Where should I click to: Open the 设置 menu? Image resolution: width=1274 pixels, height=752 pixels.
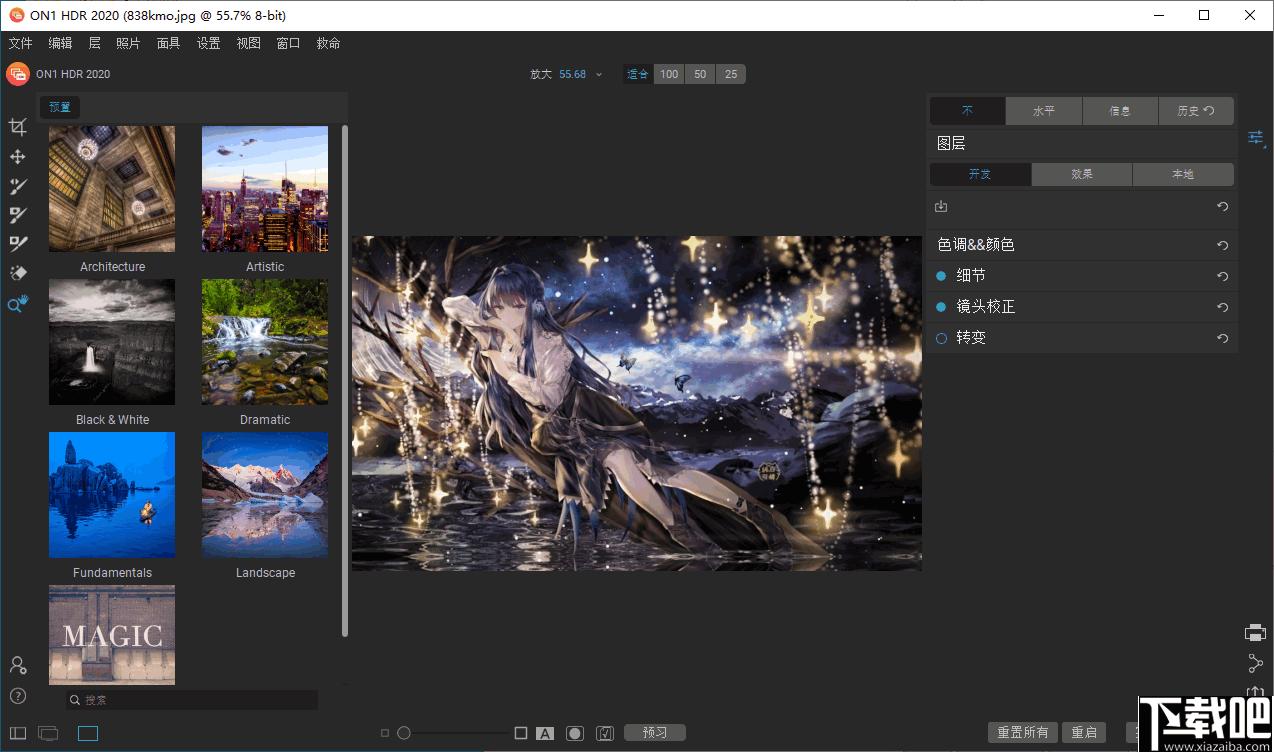pyautogui.click(x=208, y=43)
